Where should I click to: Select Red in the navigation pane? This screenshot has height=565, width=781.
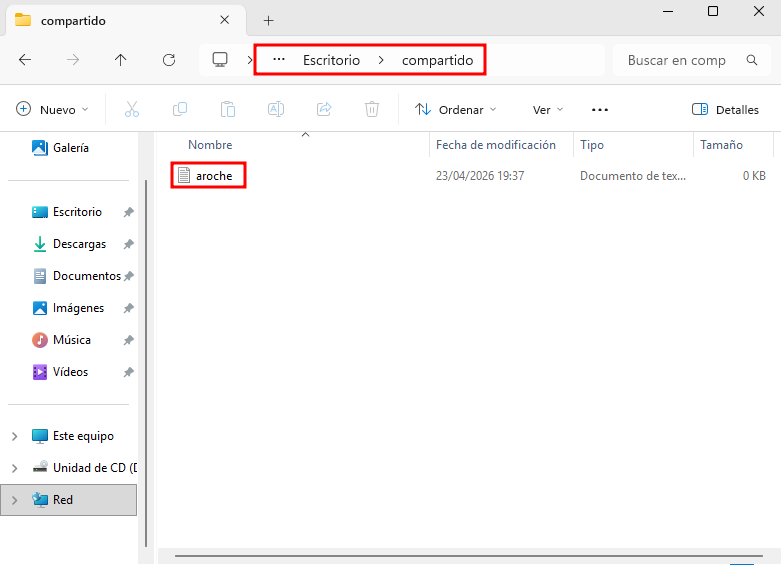(x=68, y=500)
